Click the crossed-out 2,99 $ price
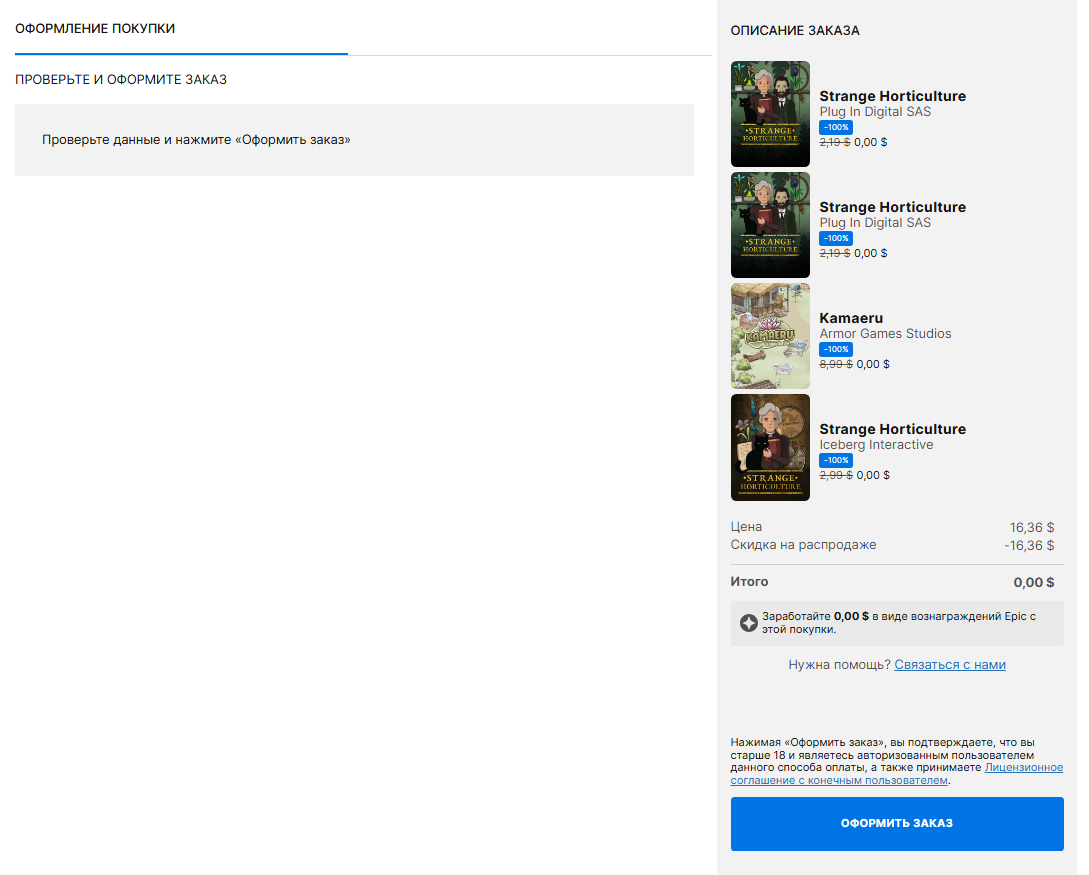The width and height of the screenshot is (1089, 875). tap(835, 476)
